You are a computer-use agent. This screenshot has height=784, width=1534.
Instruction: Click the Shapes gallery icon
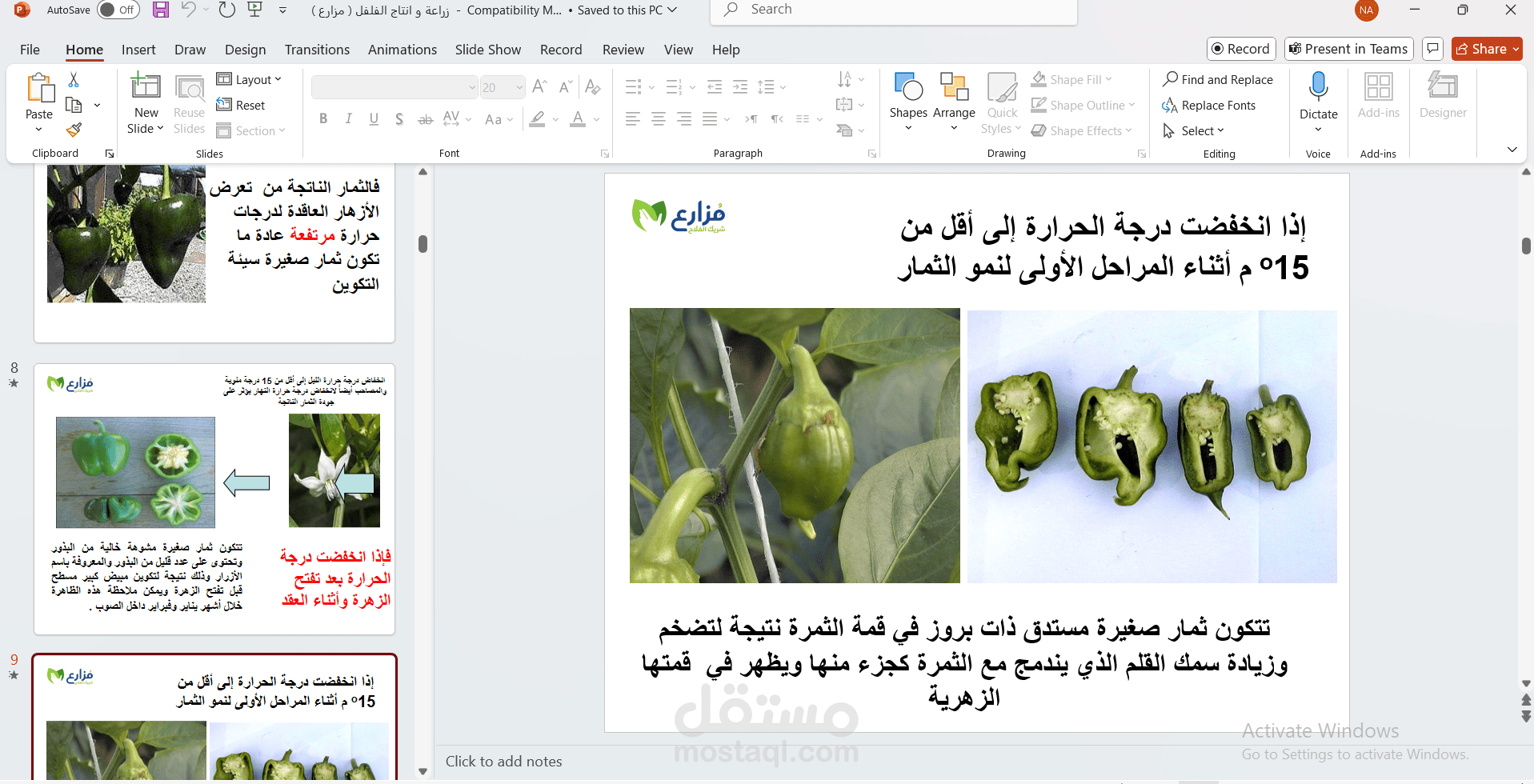[908, 86]
